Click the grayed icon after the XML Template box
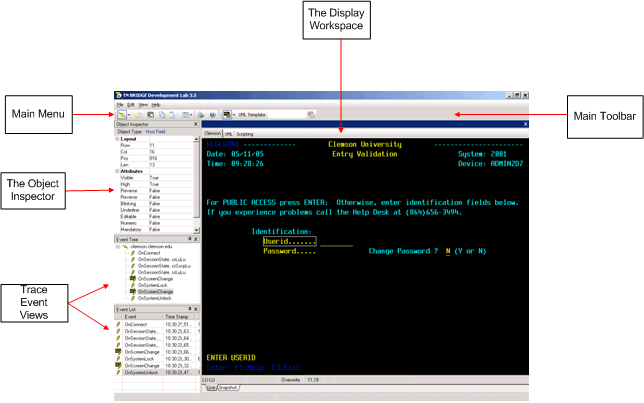This screenshot has width=644, height=403. (x=311, y=115)
